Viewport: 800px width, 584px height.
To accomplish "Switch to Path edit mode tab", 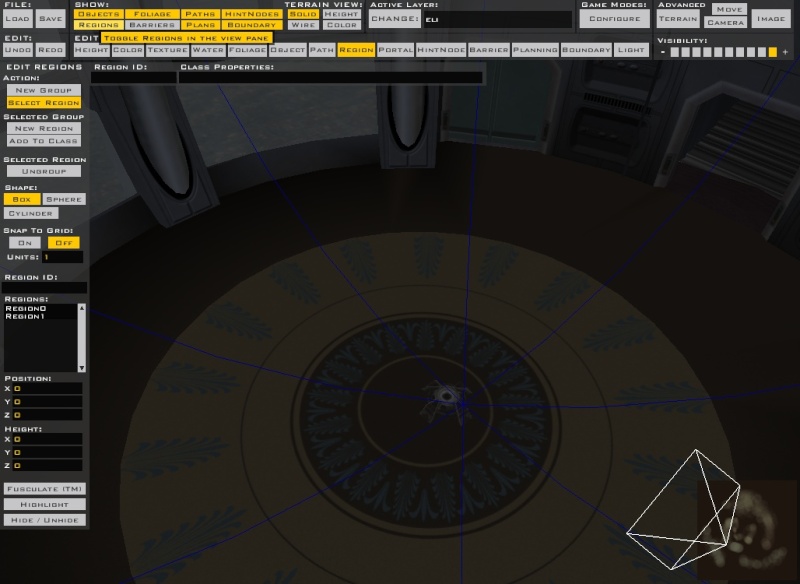I will click(322, 50).
